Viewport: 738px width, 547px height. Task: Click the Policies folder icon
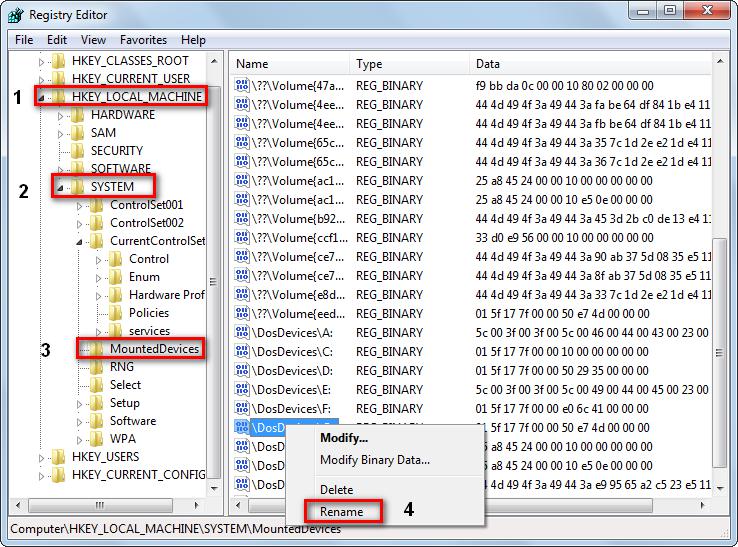pos(115,313)
